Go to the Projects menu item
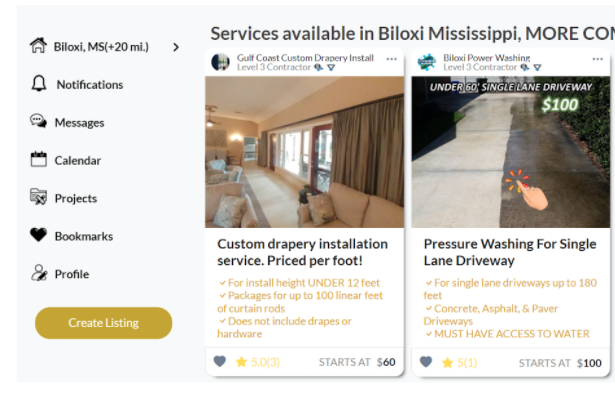The image size is (615, 407). 76,198
